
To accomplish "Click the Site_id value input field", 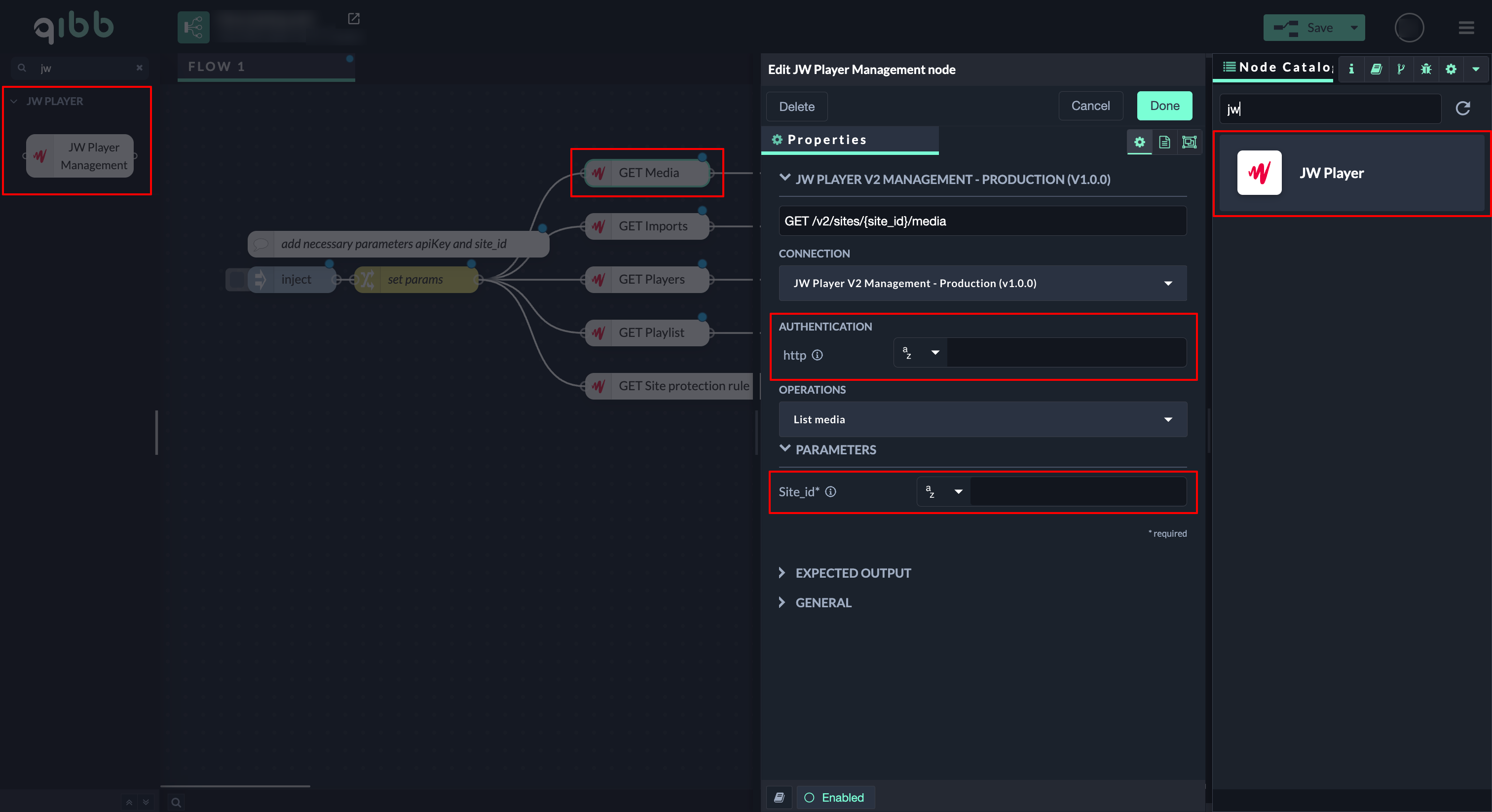I will 1077,492.
